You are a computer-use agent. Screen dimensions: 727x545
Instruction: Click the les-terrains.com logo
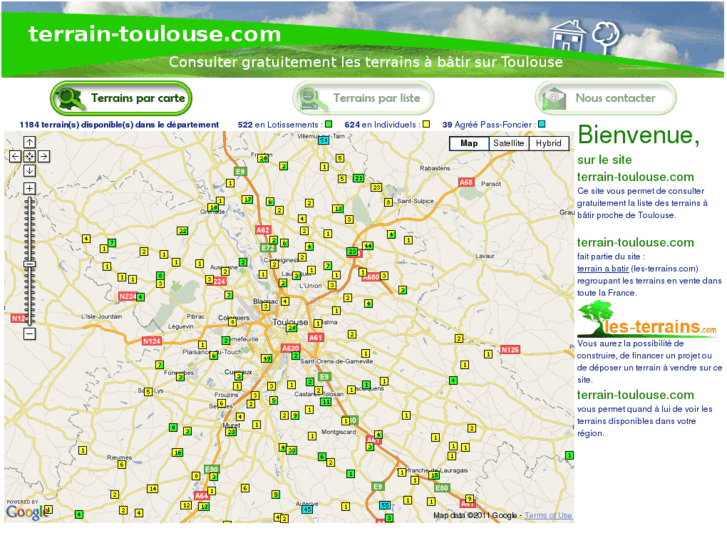647,319
